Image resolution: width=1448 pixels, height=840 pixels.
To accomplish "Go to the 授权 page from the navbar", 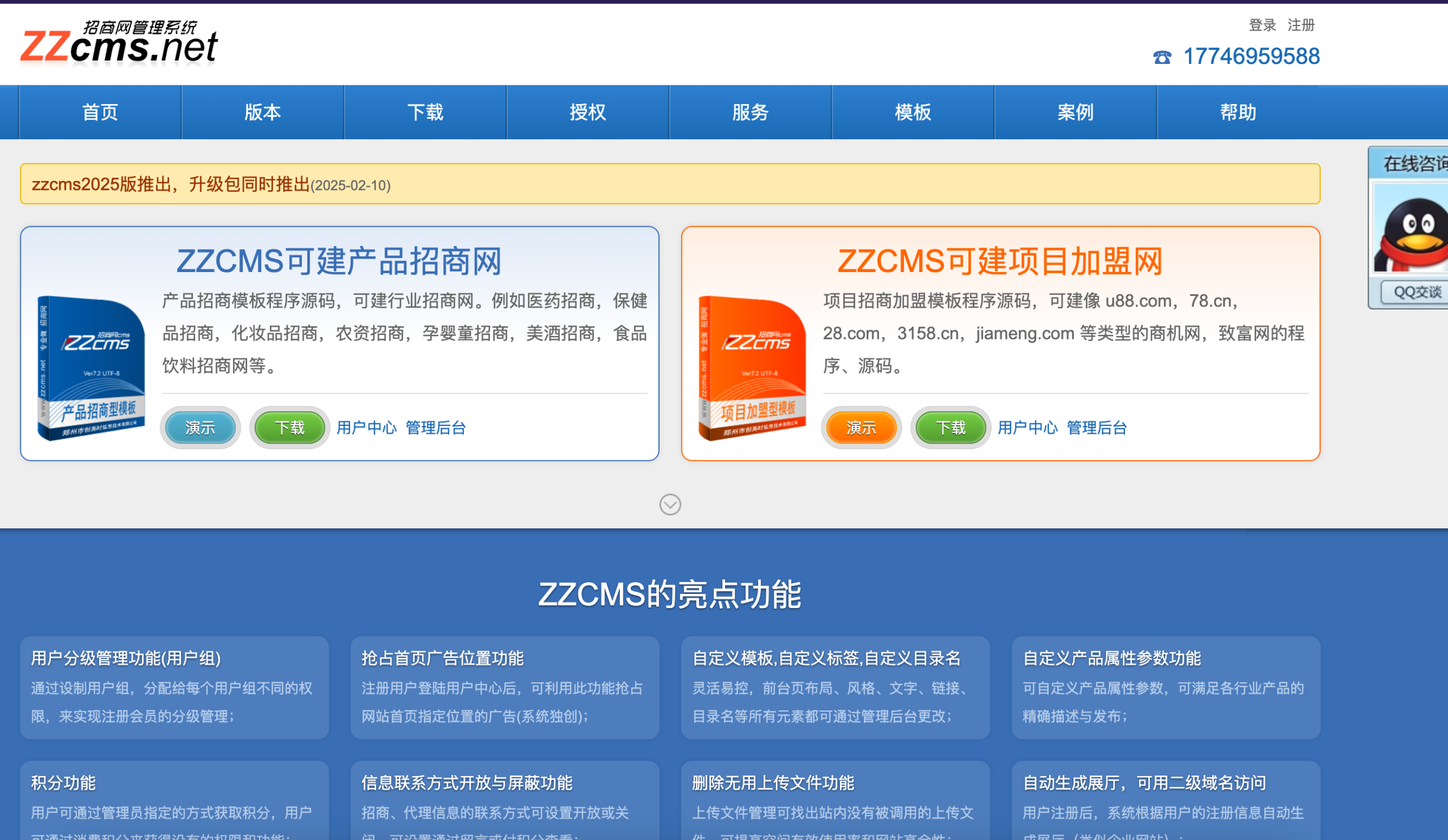I will [x=588, y=112].
